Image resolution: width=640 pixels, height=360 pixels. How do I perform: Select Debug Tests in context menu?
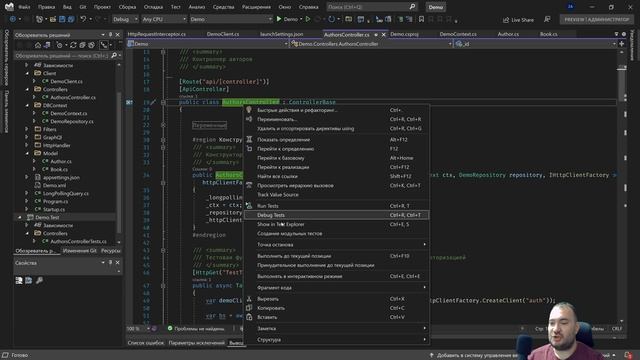[337, 215]
